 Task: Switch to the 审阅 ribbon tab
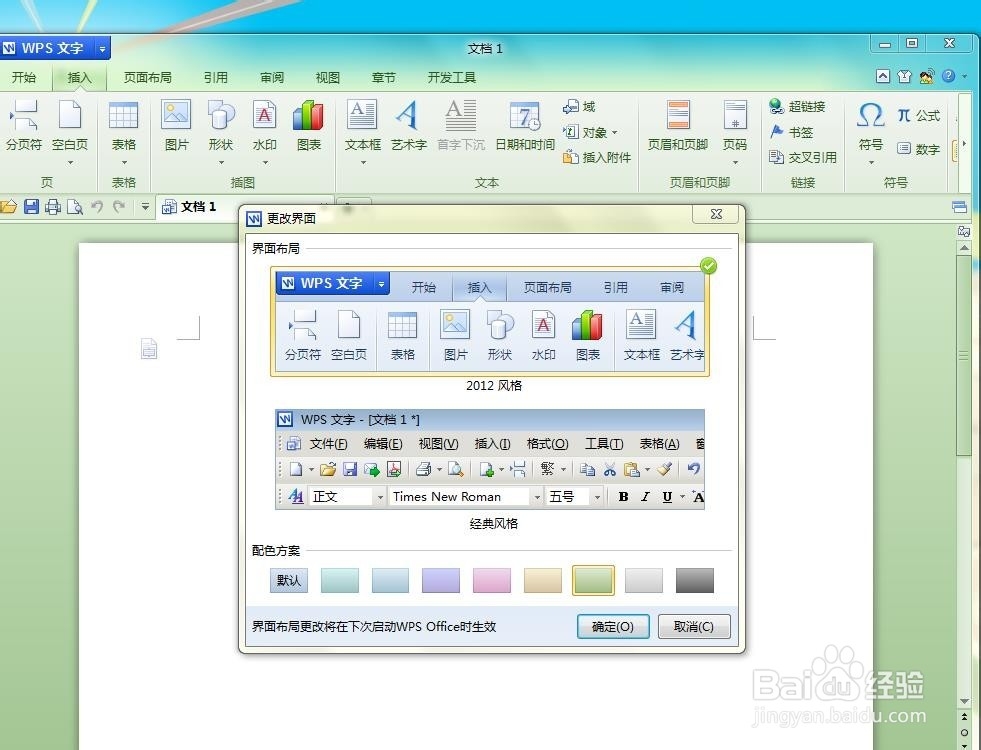coord(270,77)
